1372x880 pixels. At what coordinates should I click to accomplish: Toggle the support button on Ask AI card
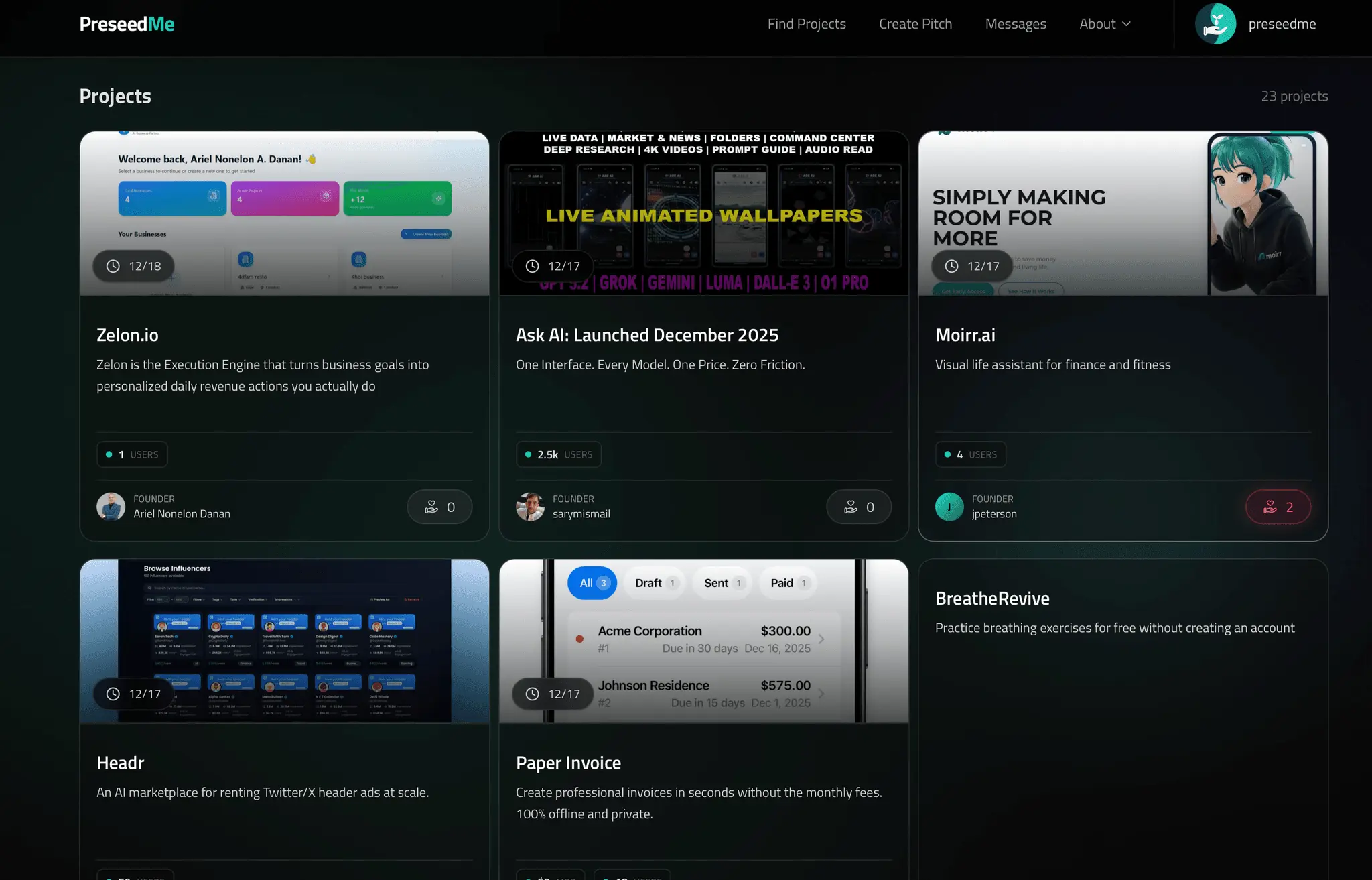859,507
